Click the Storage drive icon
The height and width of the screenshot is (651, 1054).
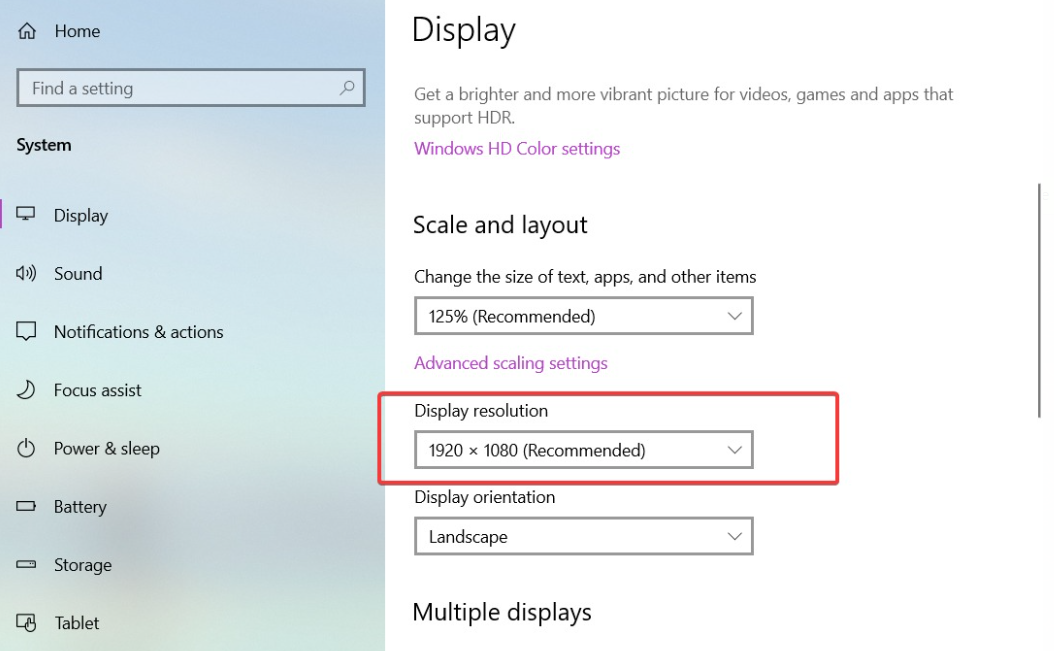tap(26, 565)
